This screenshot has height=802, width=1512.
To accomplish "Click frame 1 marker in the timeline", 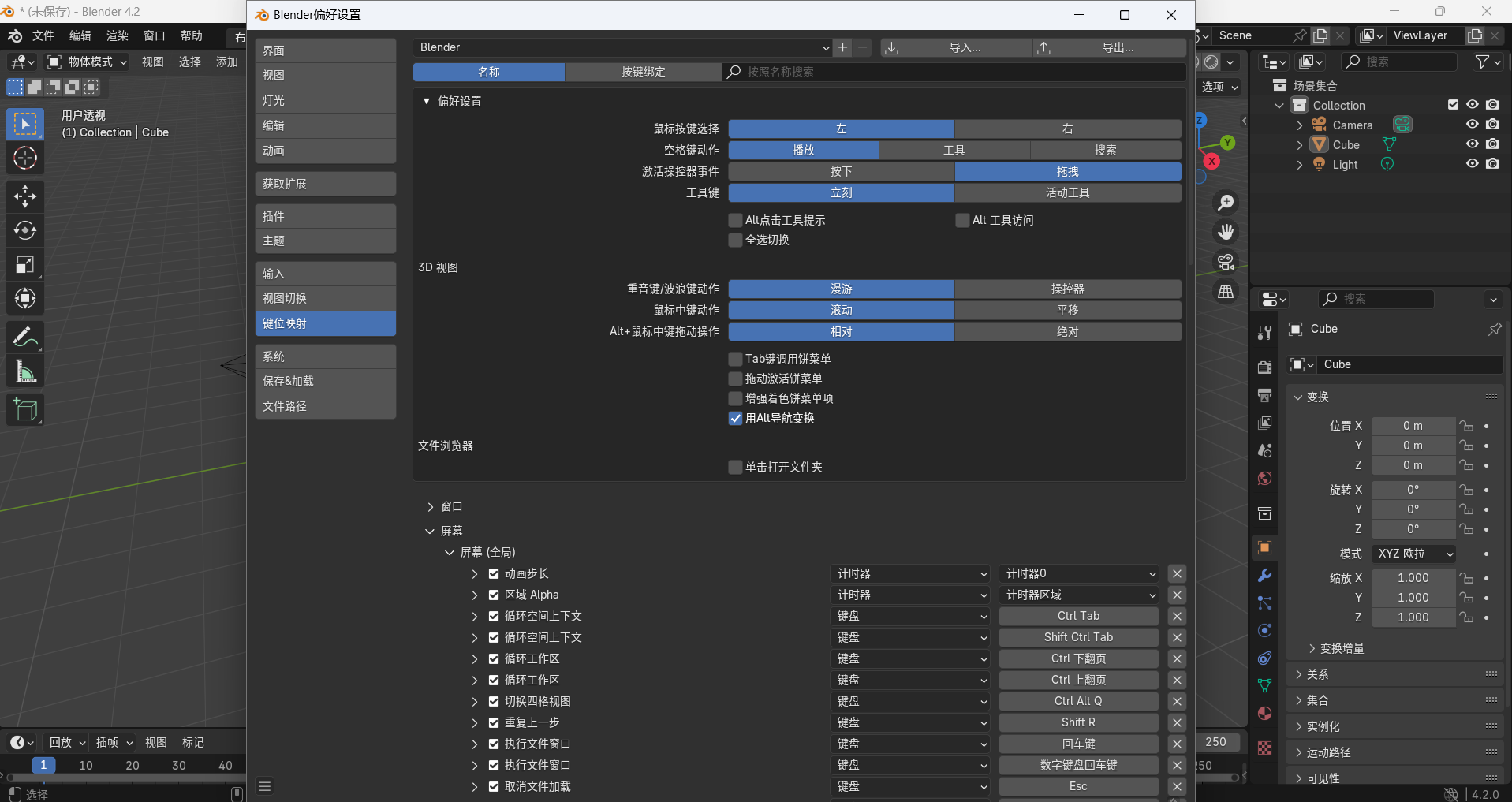I will [x=43, y=765].
